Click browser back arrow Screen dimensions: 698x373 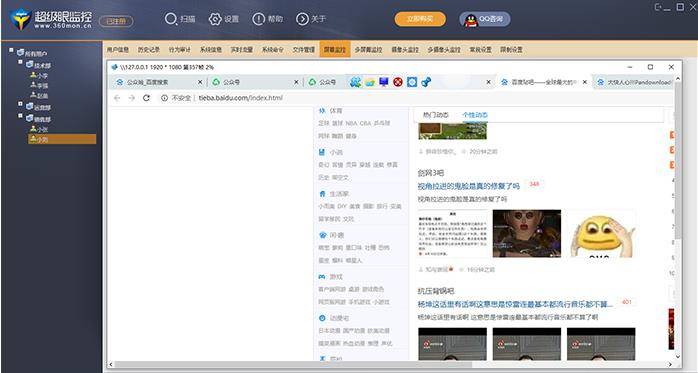click(117, 98)
